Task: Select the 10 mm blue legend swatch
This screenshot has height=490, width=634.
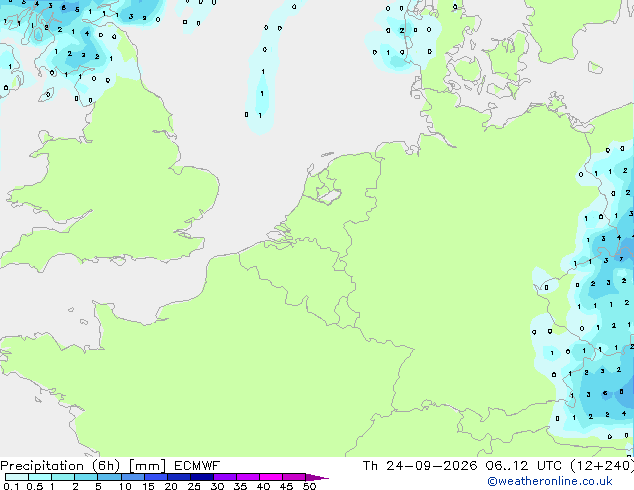Action: [133, 477]
